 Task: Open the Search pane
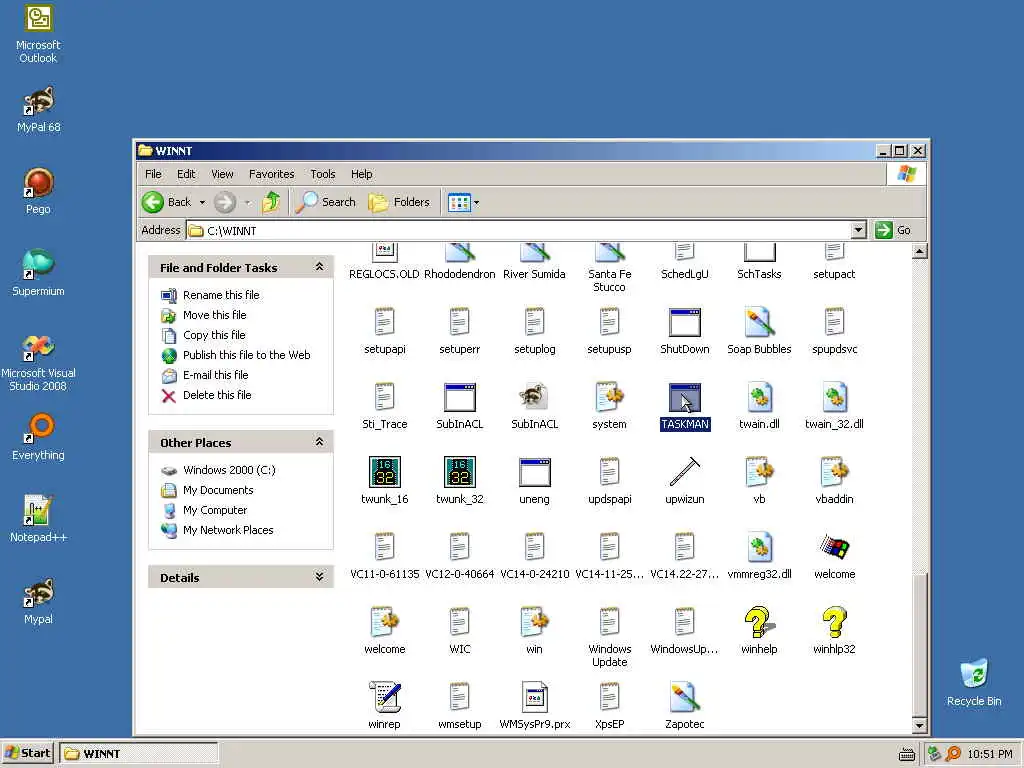pyautogui.click(x=325, y=202)
